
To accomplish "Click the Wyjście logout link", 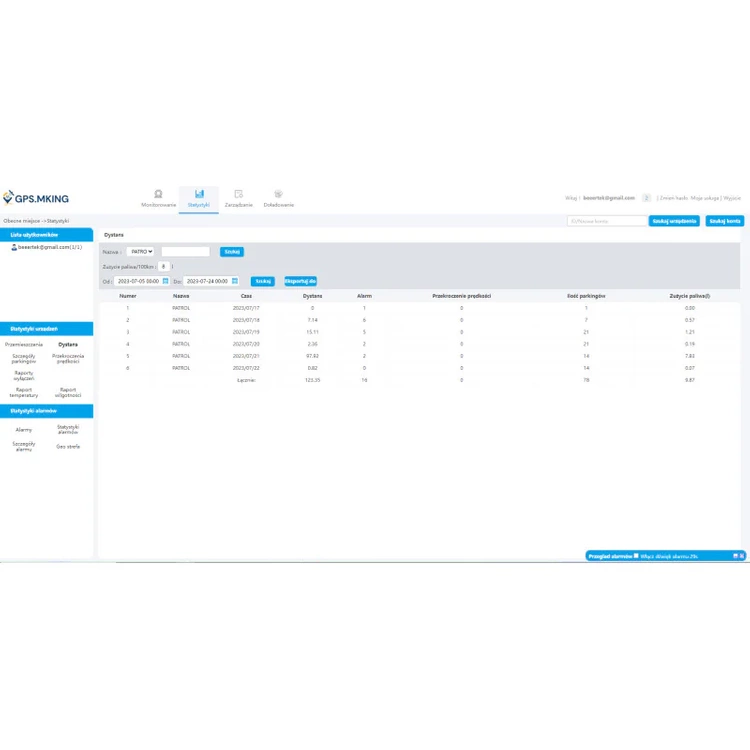I will [x=732, y=198].
